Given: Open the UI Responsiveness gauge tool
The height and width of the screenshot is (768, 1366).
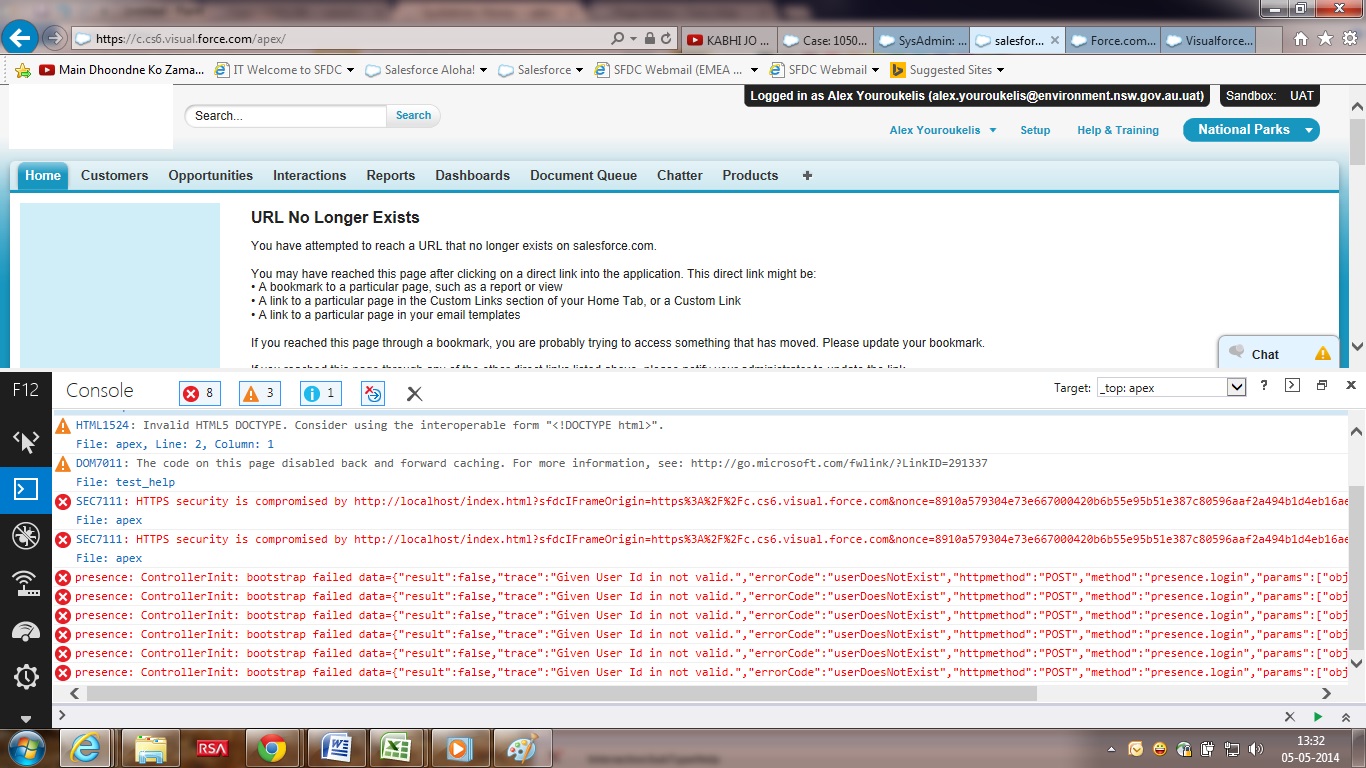Looking at the screenshot, I should 25,630.
